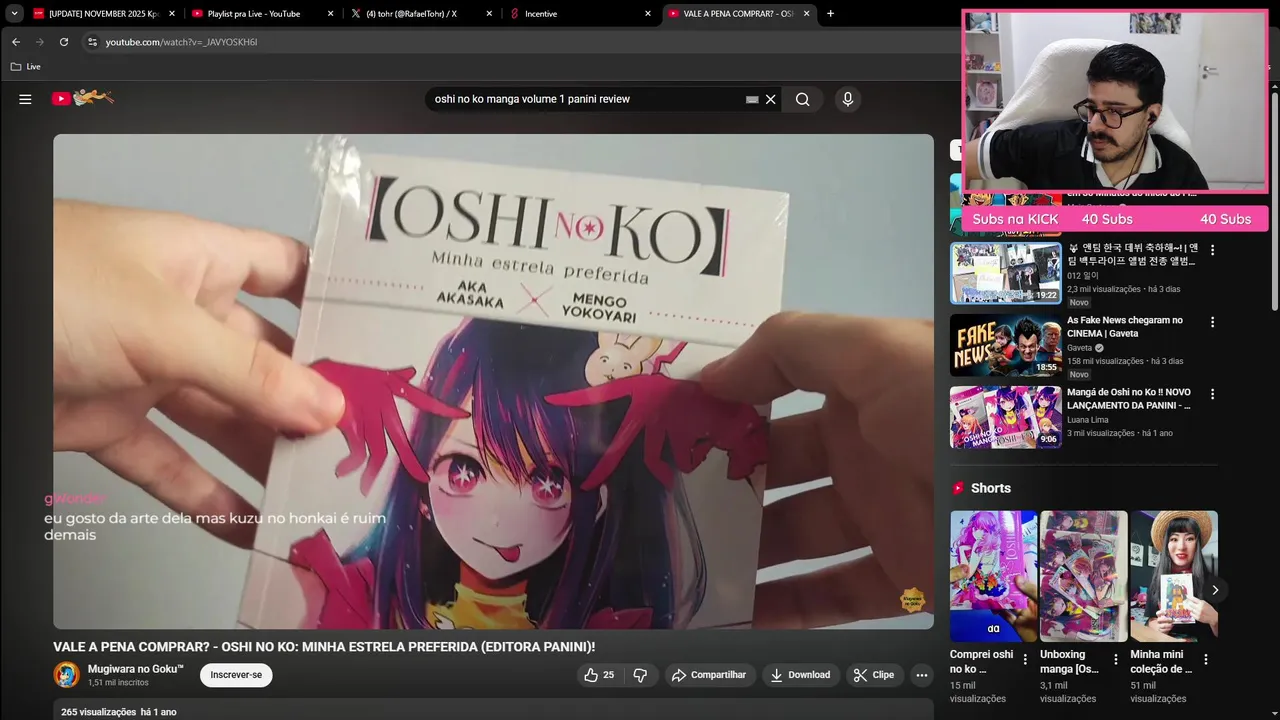Clear the search box with X
The height and width of the screenshot is (720, 1280).
(770, 99)
